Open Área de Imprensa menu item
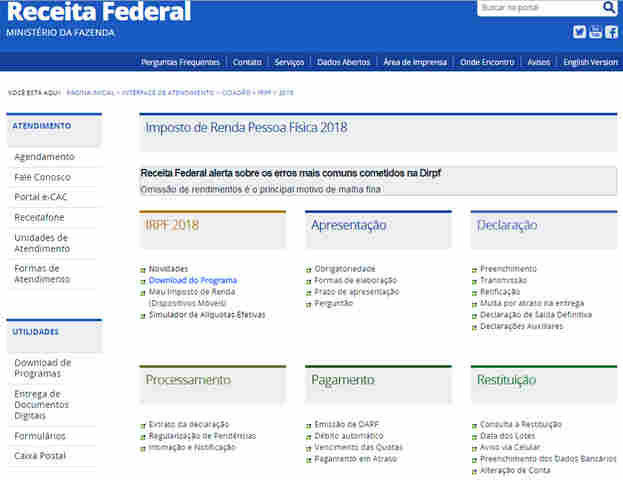623x480 pixels. point(415,62)
